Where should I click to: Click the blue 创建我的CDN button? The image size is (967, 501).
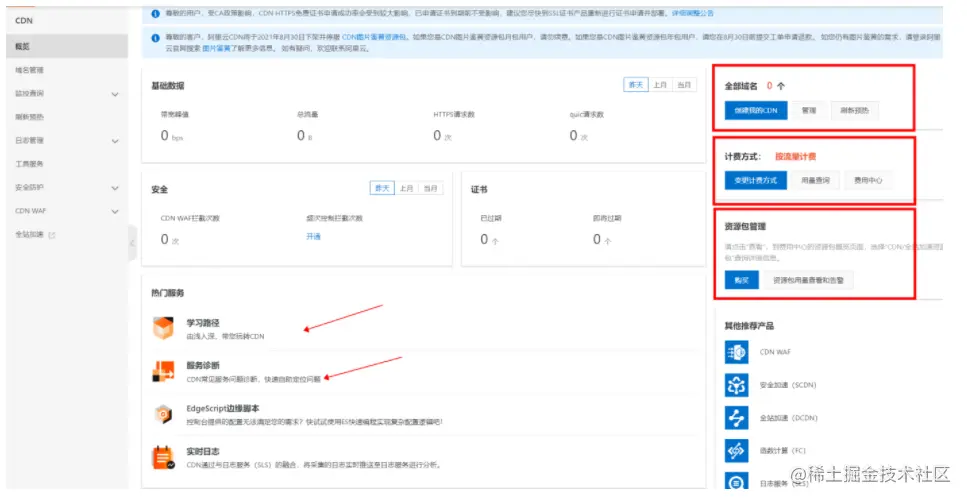click(x=755, y=110)
